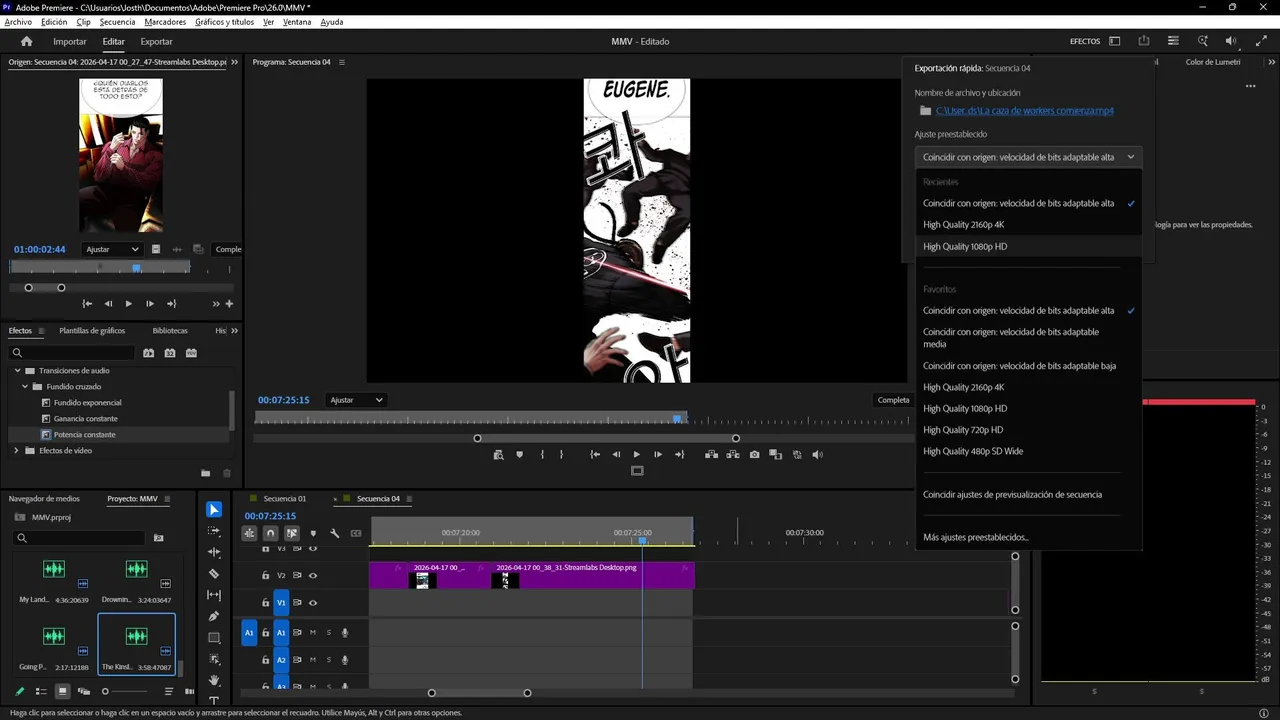Viewport: 1280px width, 720px height.
Task: Click Go to In point in Program monitor
Action: coord(595,455)
